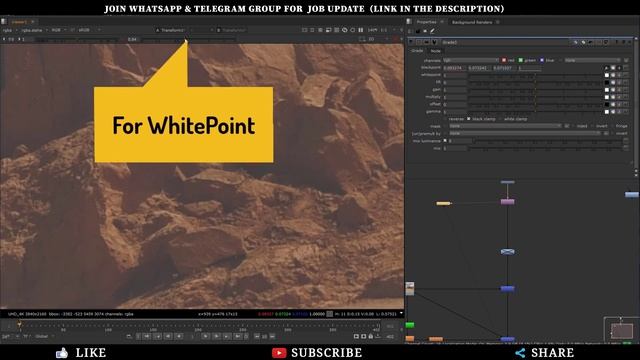
Task: Enable the mask inject checkbox
Action: click(x=573, y=126)
